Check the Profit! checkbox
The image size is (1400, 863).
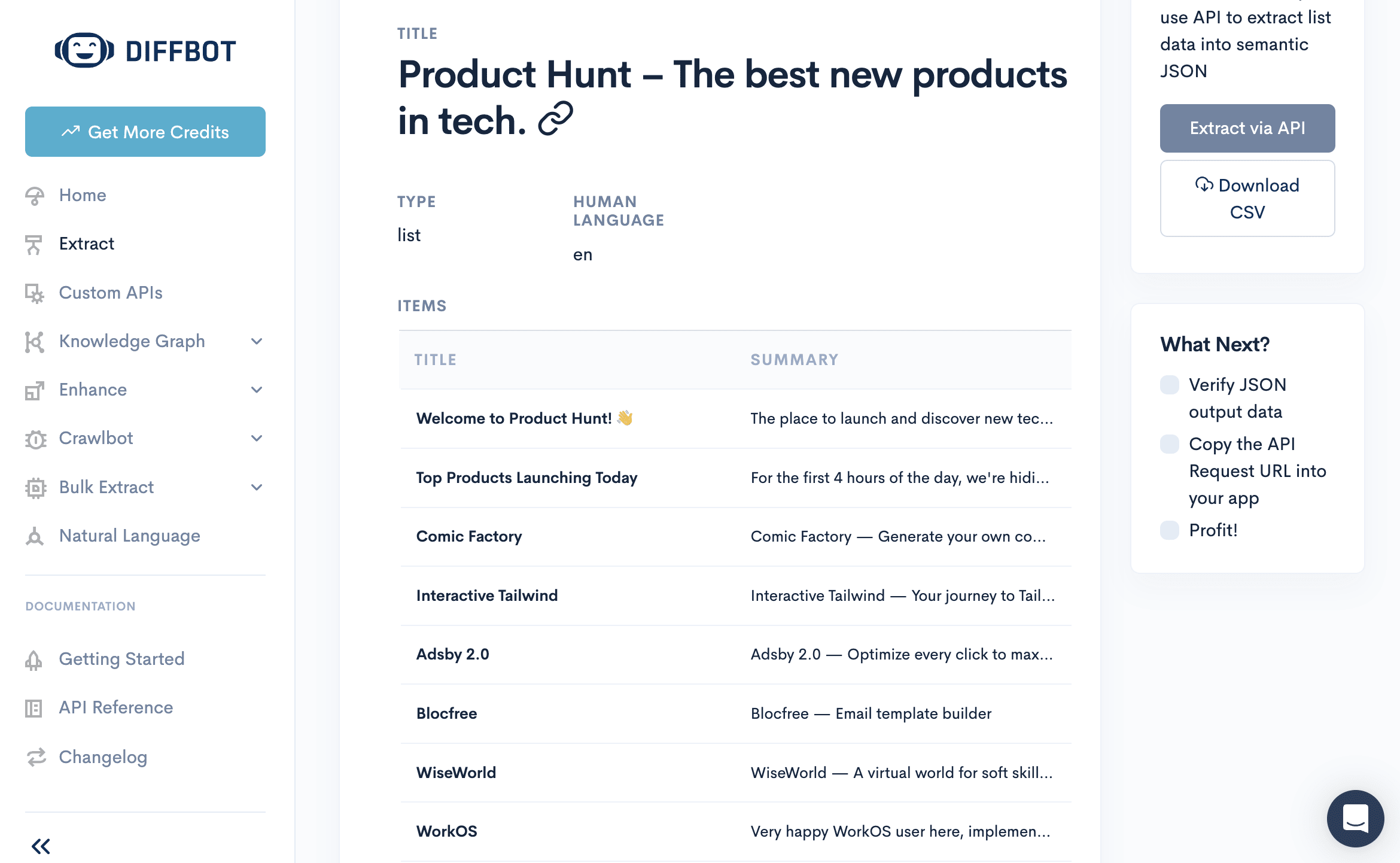pos(1169,530)
